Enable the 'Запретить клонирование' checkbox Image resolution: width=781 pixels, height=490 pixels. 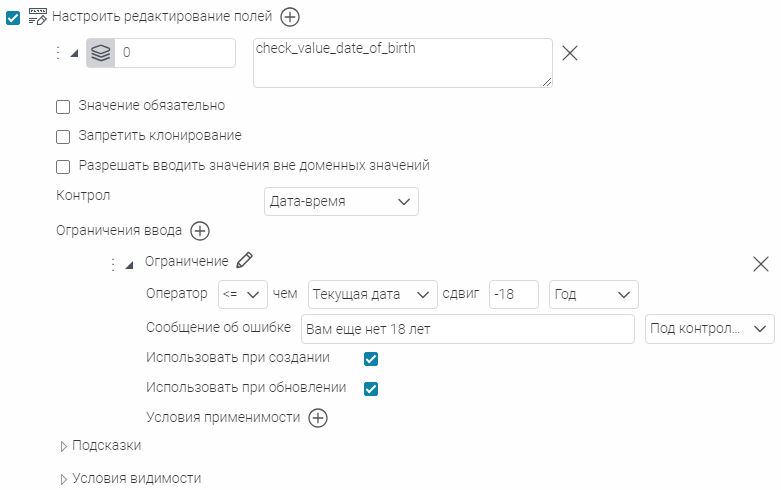[63, 136]
